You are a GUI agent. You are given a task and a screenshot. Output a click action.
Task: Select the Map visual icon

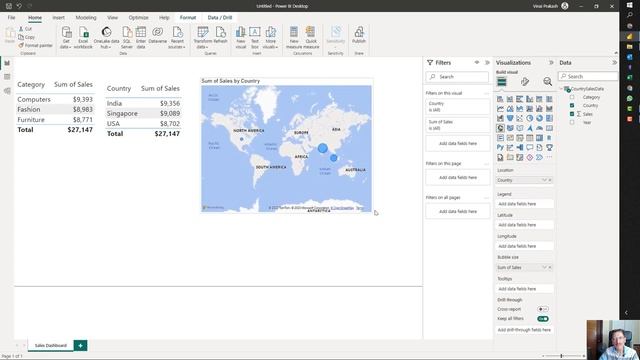tap(500, 128)
